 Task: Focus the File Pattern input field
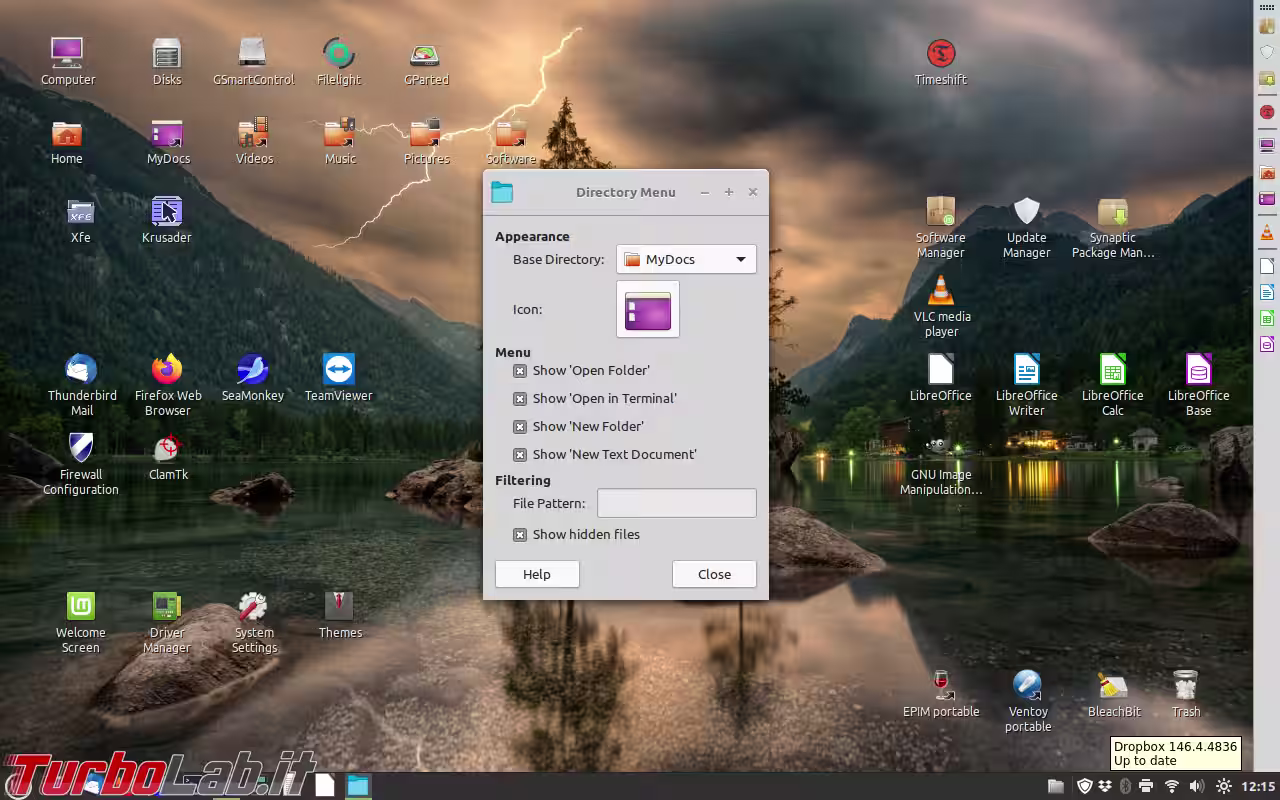pyautogui.click(x=677, y=503)
